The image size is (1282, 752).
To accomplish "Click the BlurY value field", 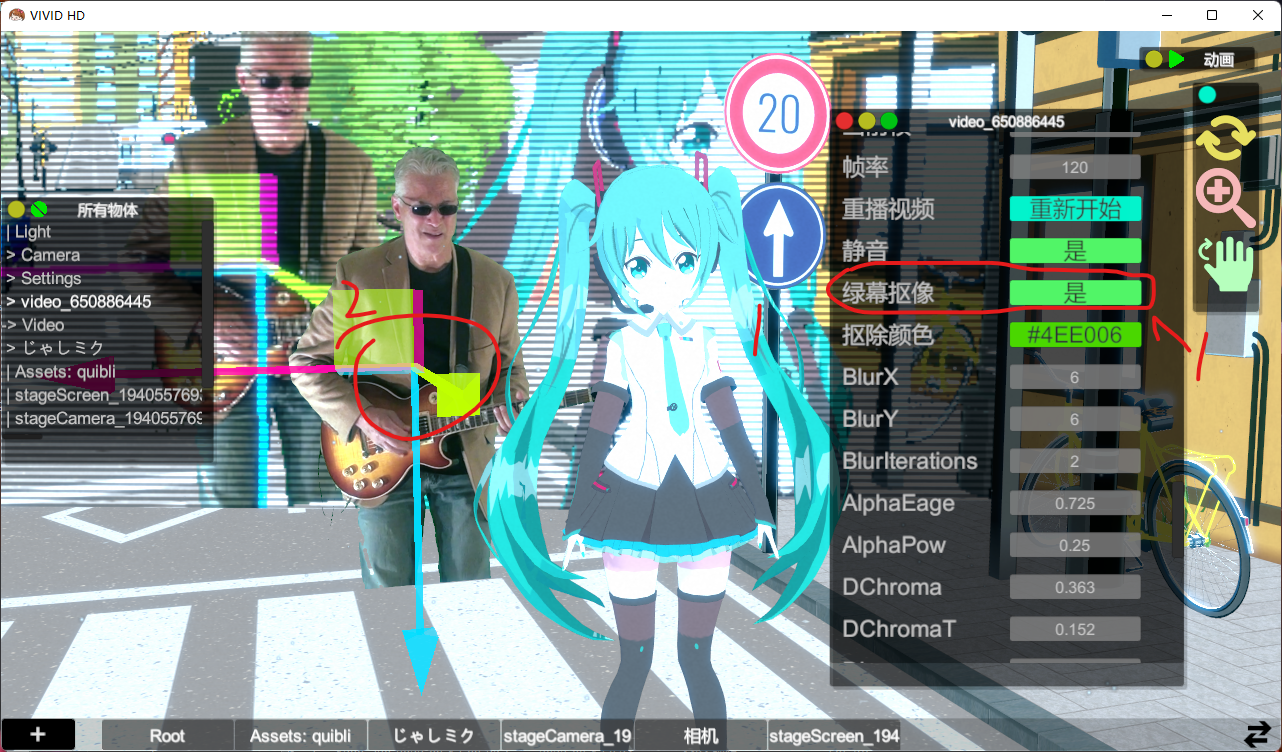I will [1075, 419].
